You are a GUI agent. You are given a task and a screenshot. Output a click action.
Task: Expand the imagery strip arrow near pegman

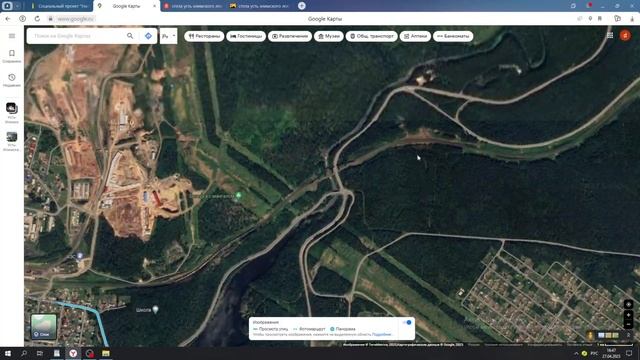point(628,335)
